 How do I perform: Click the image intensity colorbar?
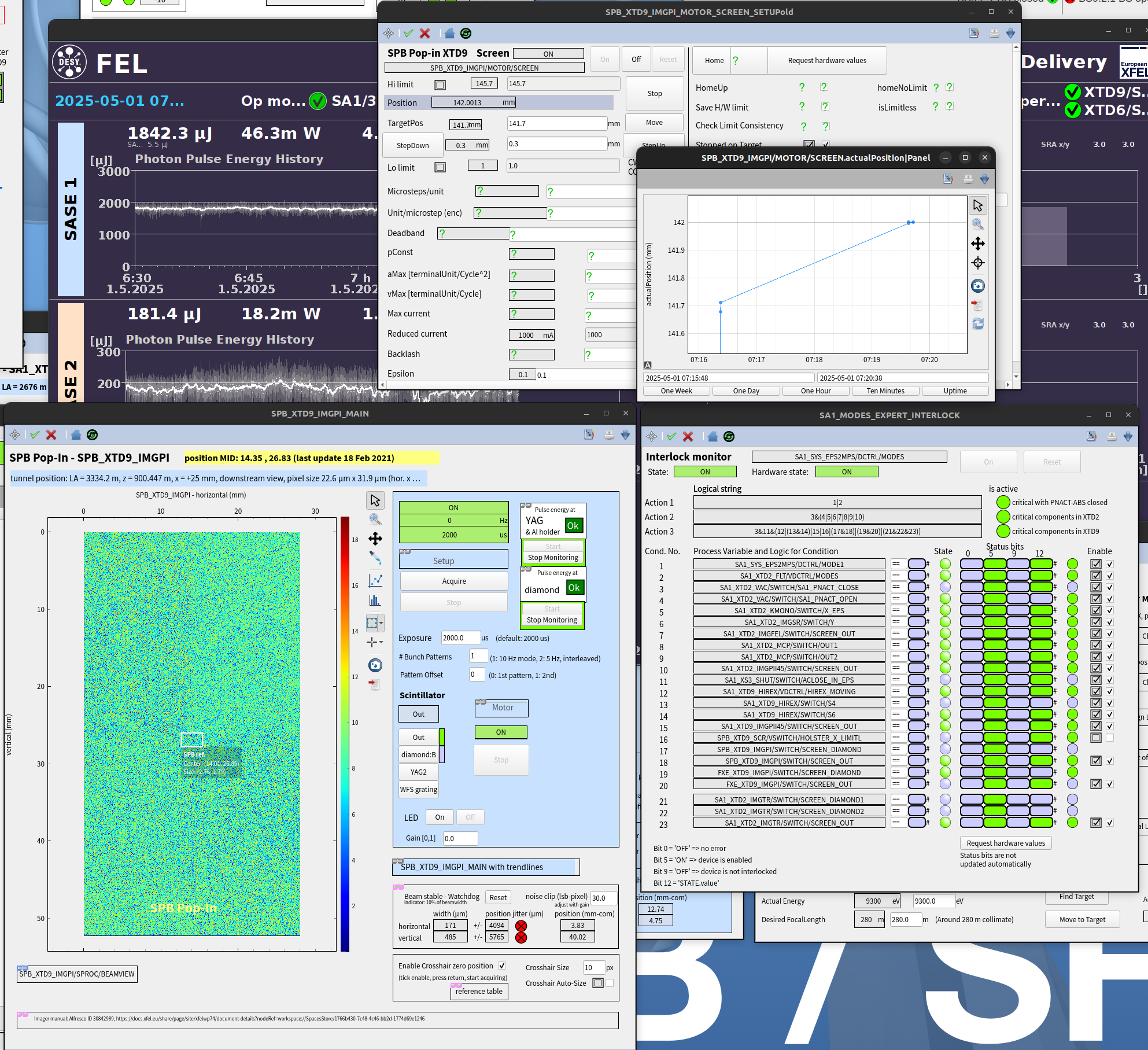pyautogui.click(x=345, y=734)
